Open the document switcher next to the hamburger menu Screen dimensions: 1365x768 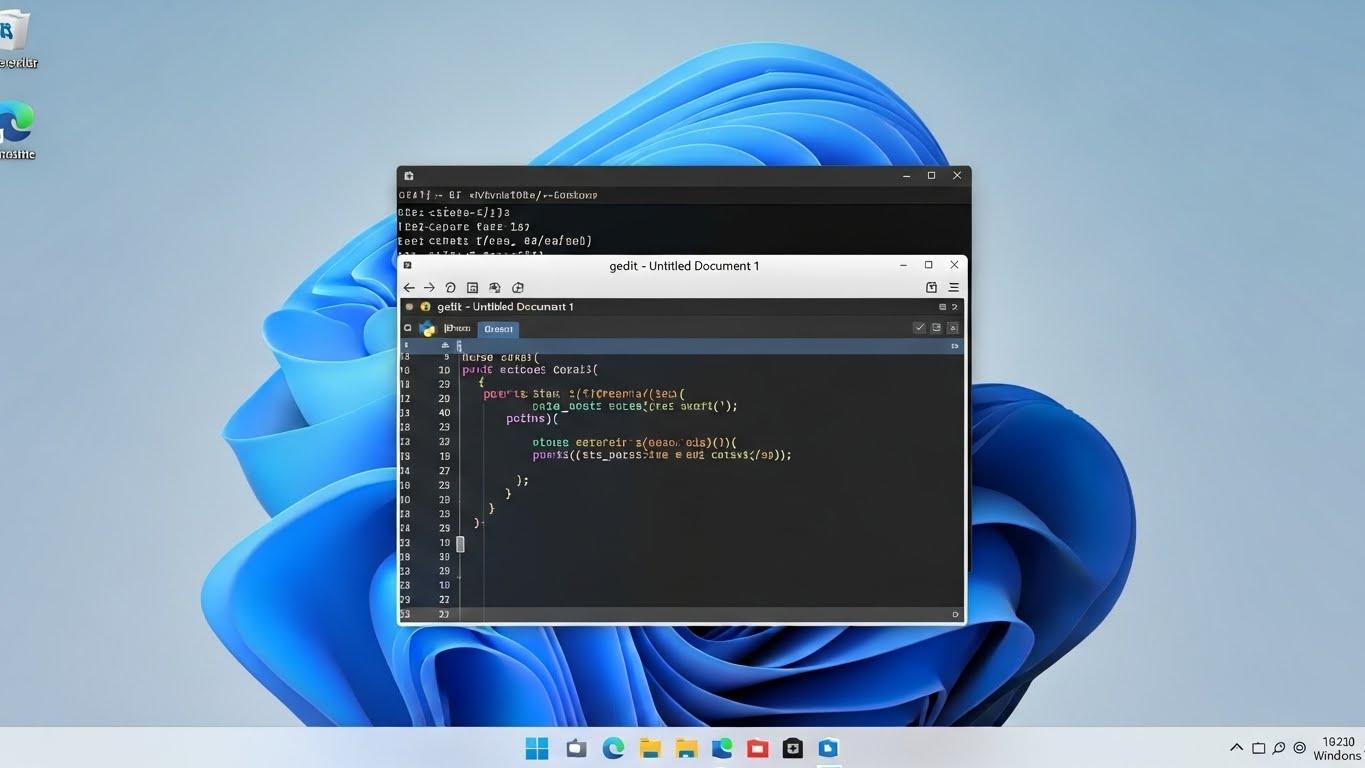tap(931, 287)
